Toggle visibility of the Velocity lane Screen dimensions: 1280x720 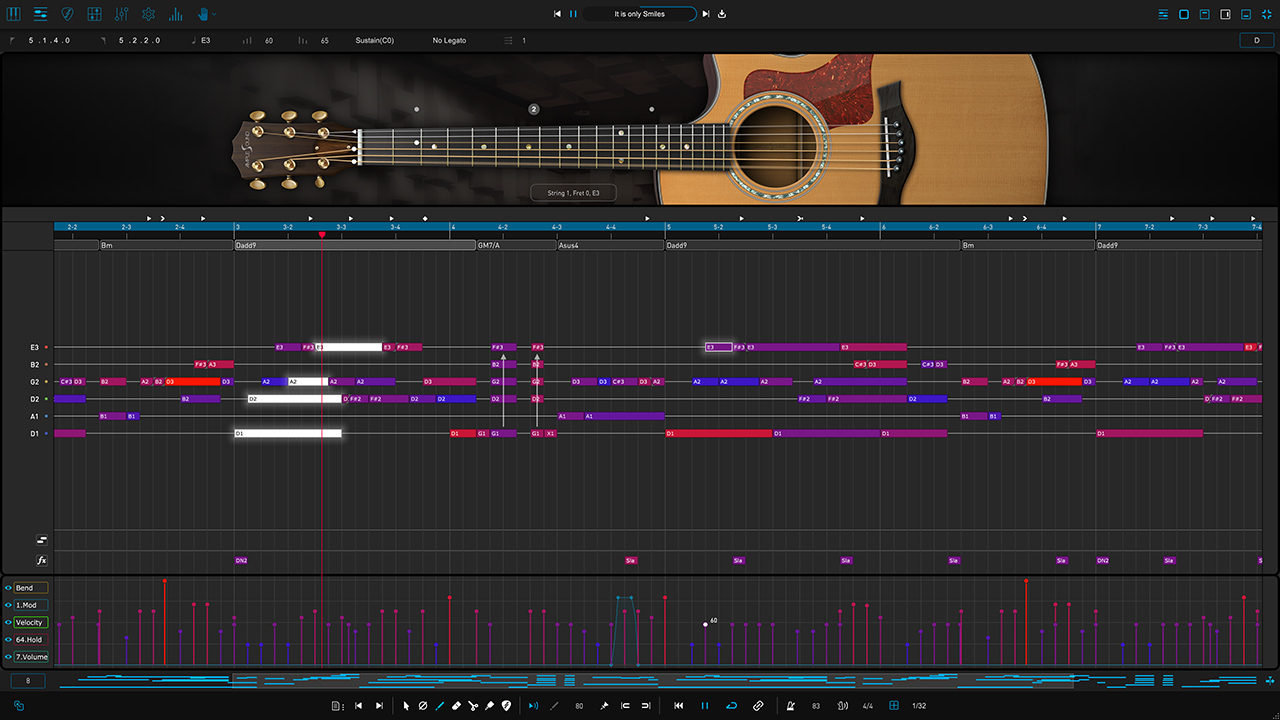(8, 622)
